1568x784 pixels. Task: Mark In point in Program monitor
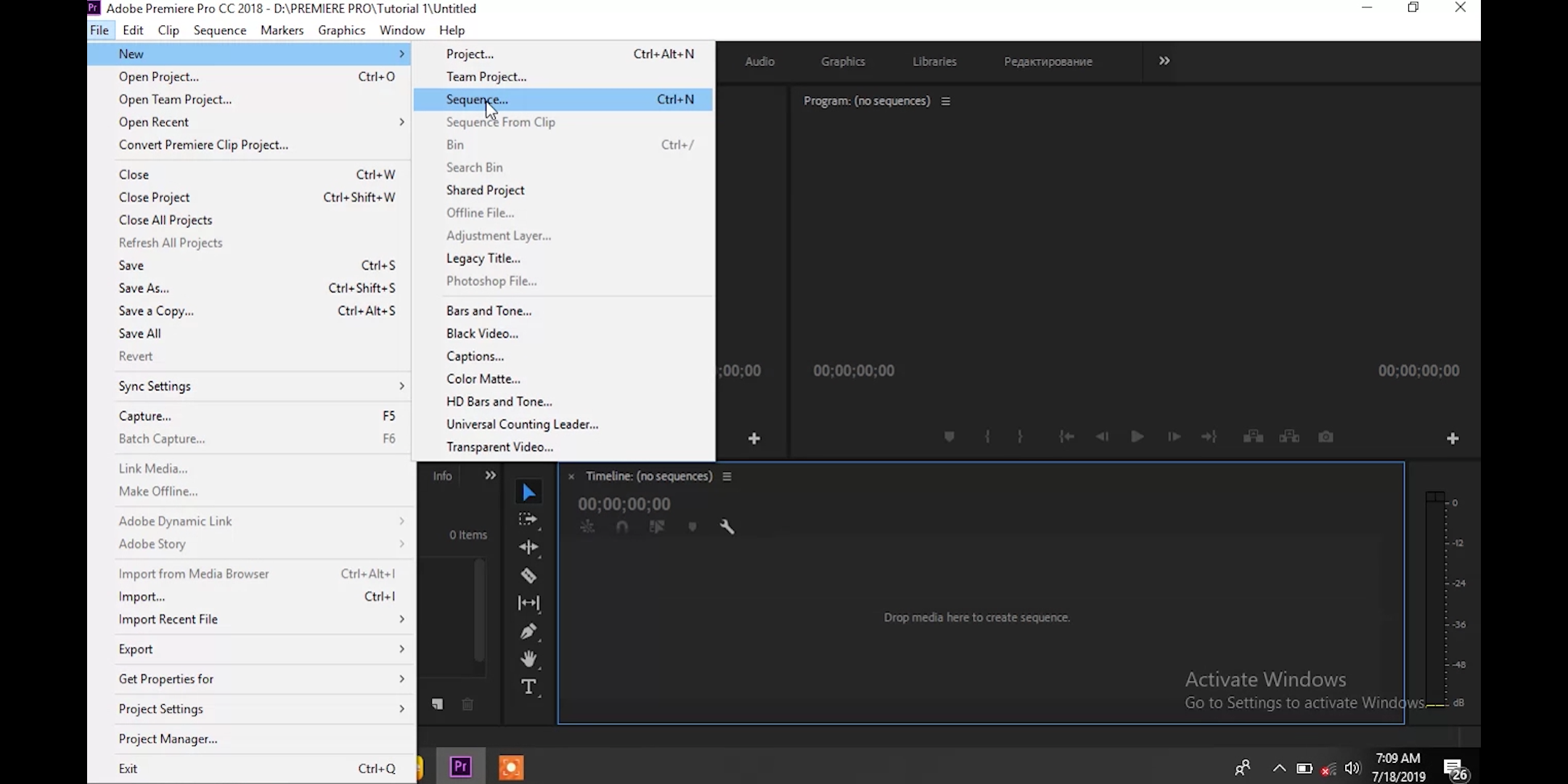coord(987,437)
